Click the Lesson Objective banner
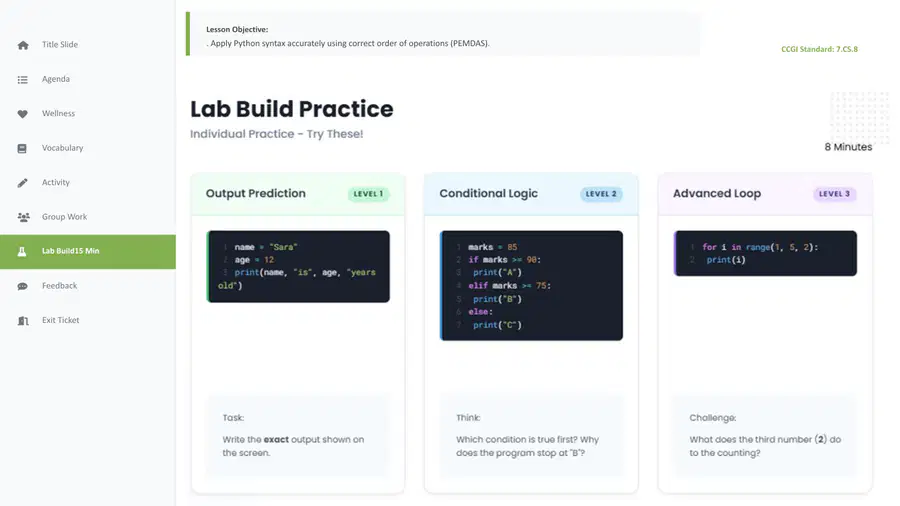This screenshot has width=900, height=506. tap(443, 34)
